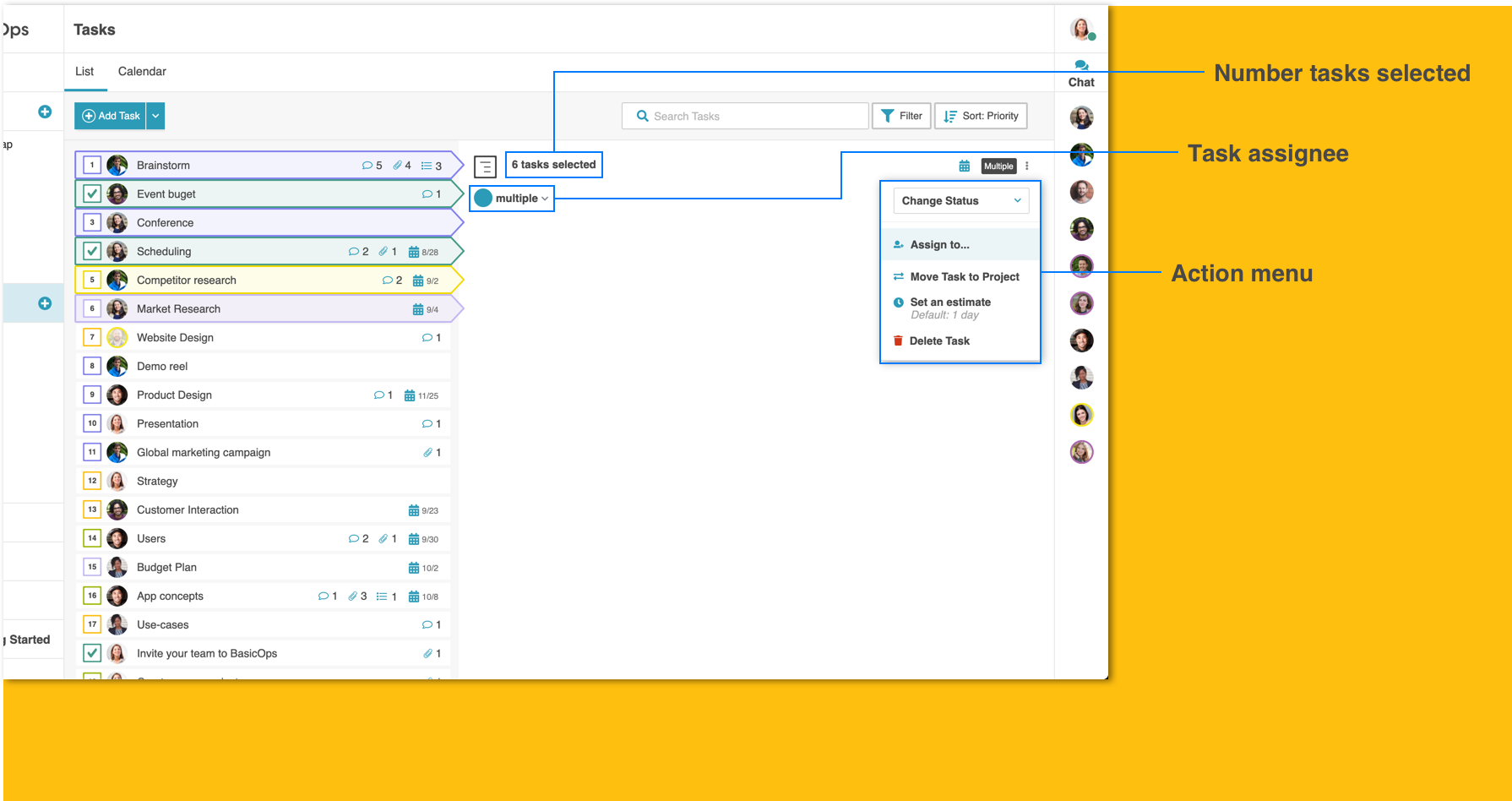Click the Filter button
The image size is (1512, 801).
pos(901,116)
